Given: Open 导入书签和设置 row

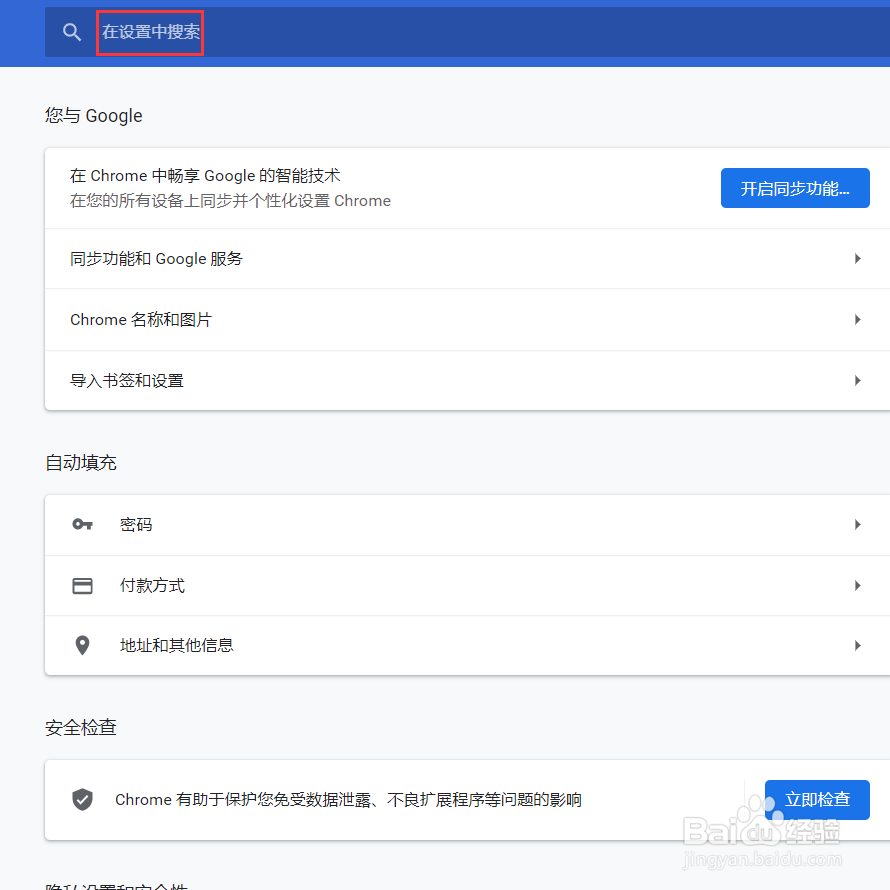Looking at the screenshot, I should click(x=467, y=380).
